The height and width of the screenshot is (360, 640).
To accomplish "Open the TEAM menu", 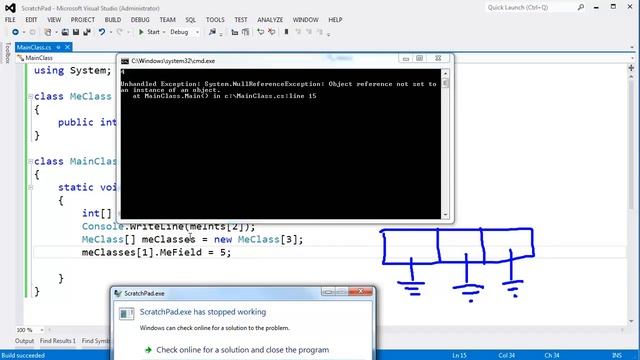I will [167, 20].
